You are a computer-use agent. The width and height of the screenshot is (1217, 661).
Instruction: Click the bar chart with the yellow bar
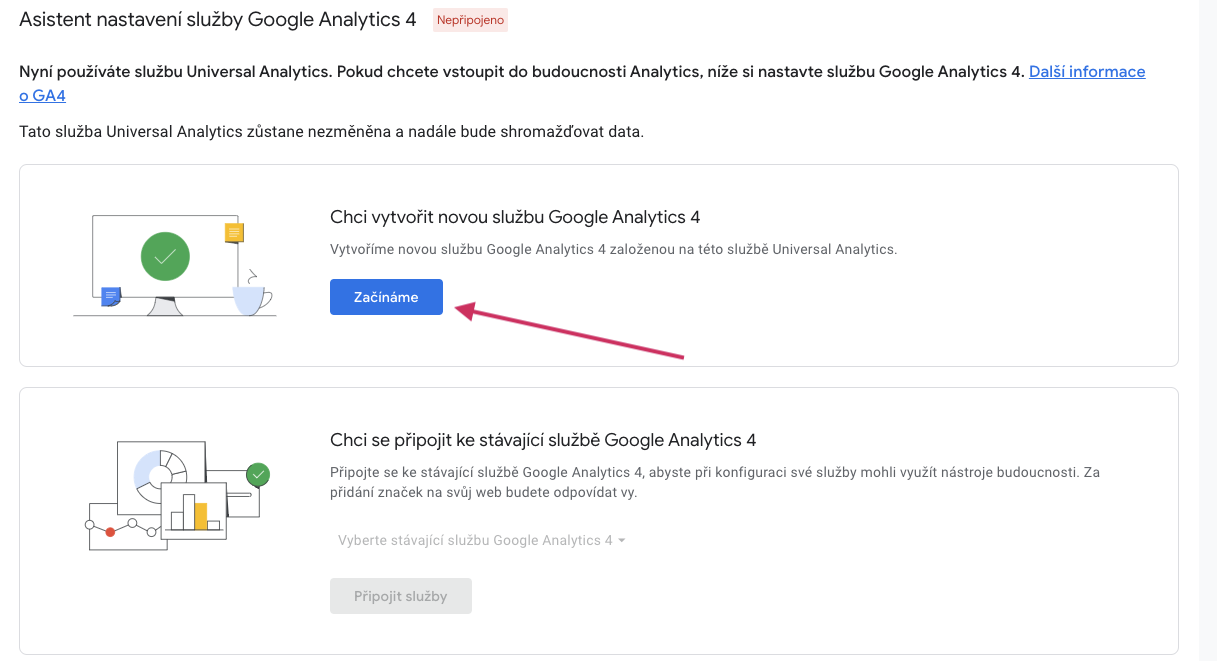point(194,512)
